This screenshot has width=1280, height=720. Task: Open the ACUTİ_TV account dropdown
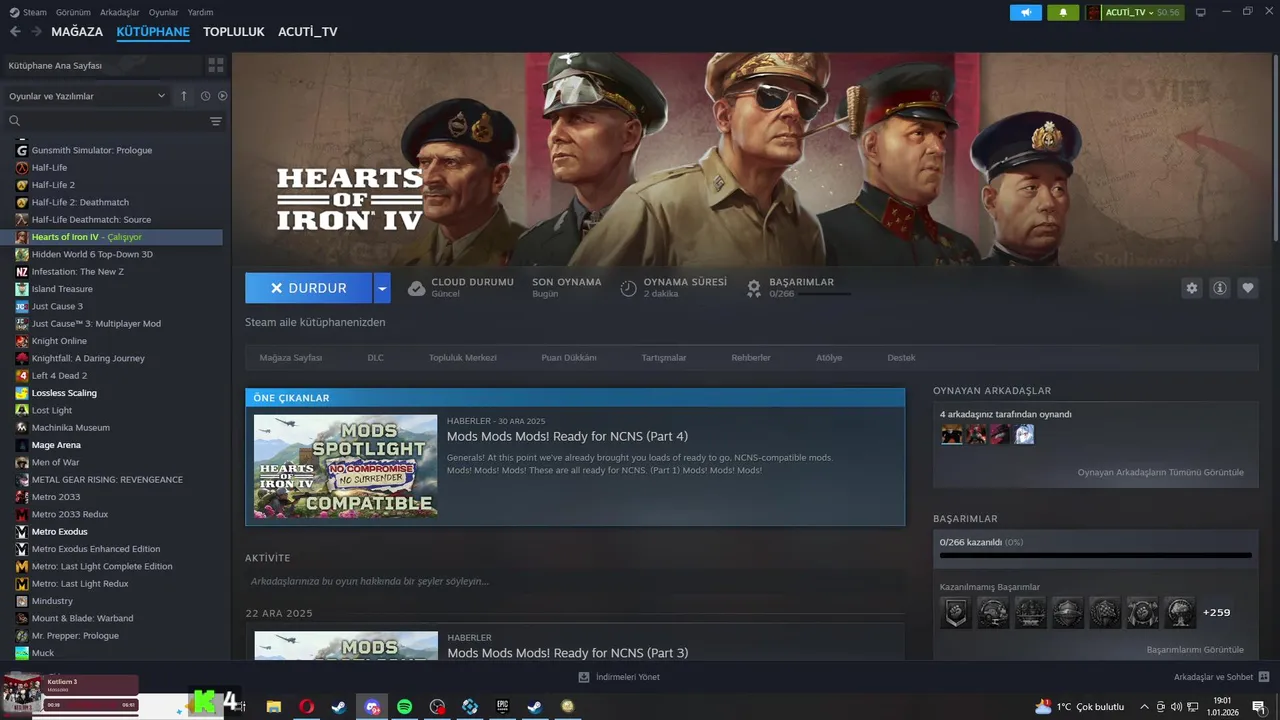[1134, 12]
